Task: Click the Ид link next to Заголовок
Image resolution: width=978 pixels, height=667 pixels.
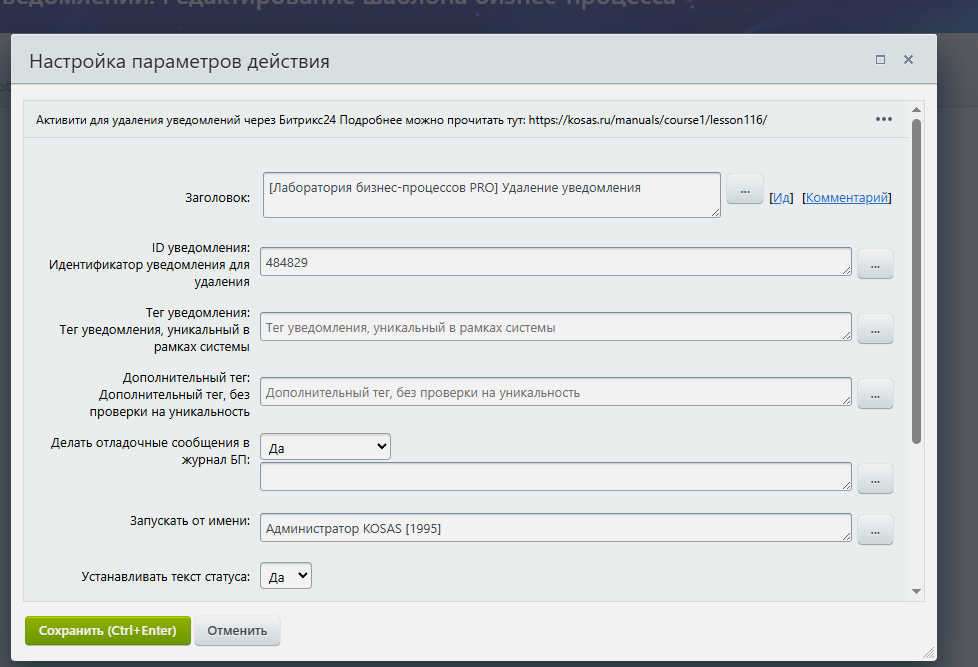Action: pyautogui.click(x=780, y=197)
